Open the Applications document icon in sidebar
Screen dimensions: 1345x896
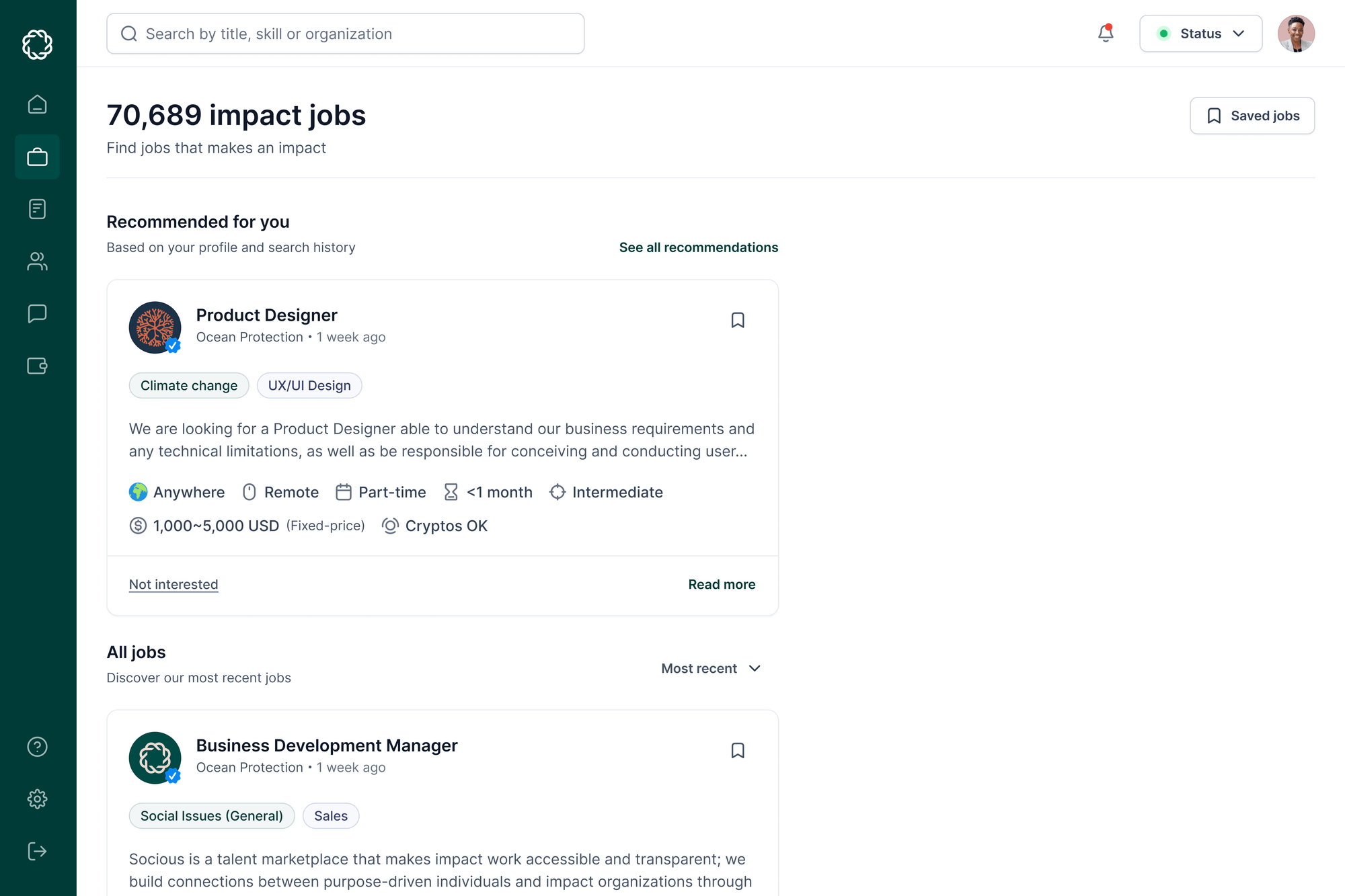pos(38,209)
